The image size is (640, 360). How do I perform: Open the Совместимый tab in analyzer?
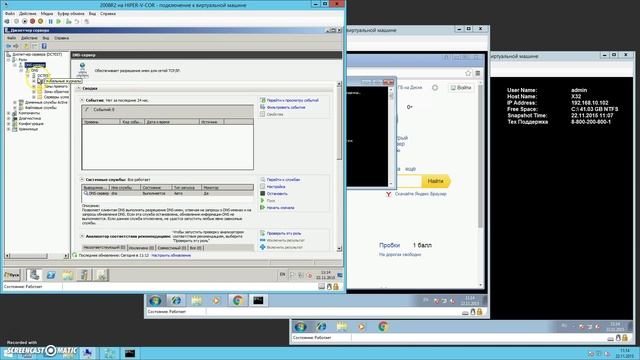(171, 248)
